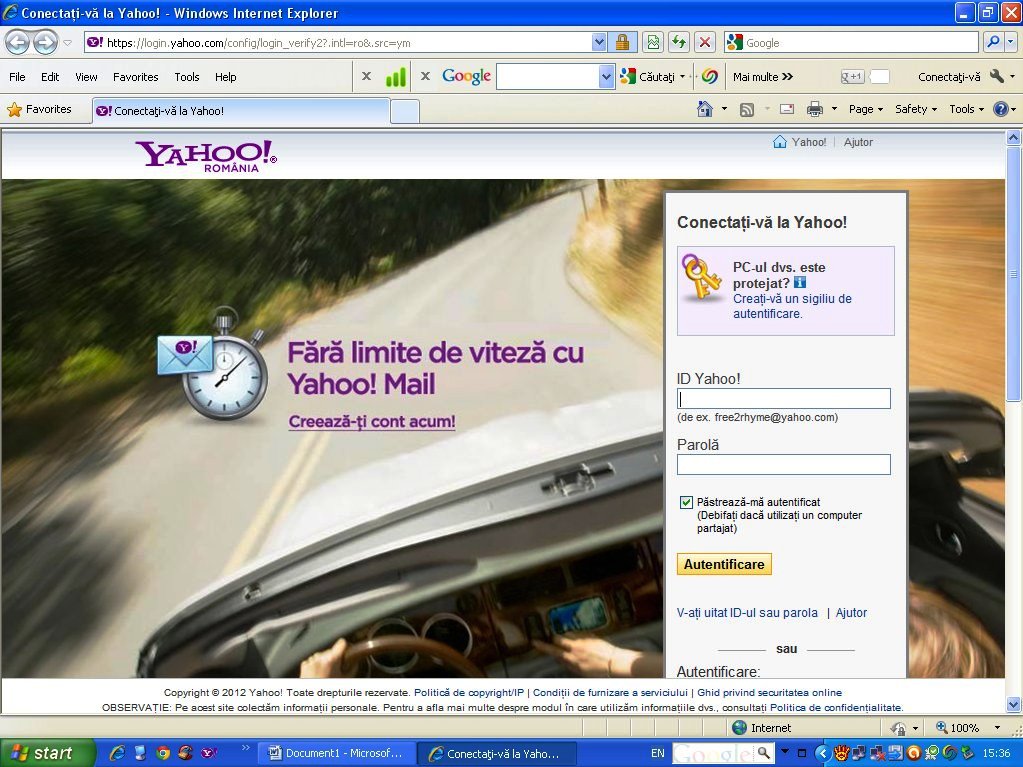The width and height of the screenshot is (1023, 767).
Task: Click the Show Desktop quick launch icon
Action: point(140,753)
